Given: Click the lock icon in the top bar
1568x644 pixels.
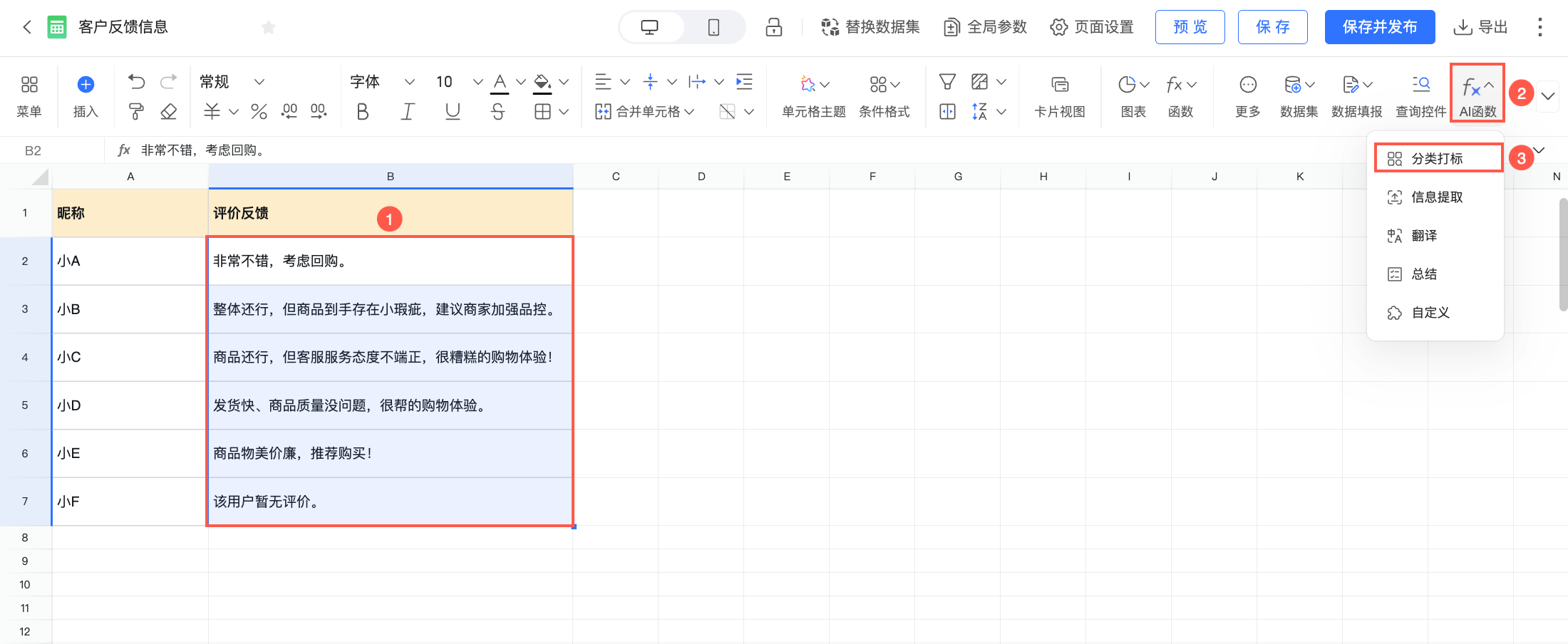Looking at the screenshot, I should point(774,27).
